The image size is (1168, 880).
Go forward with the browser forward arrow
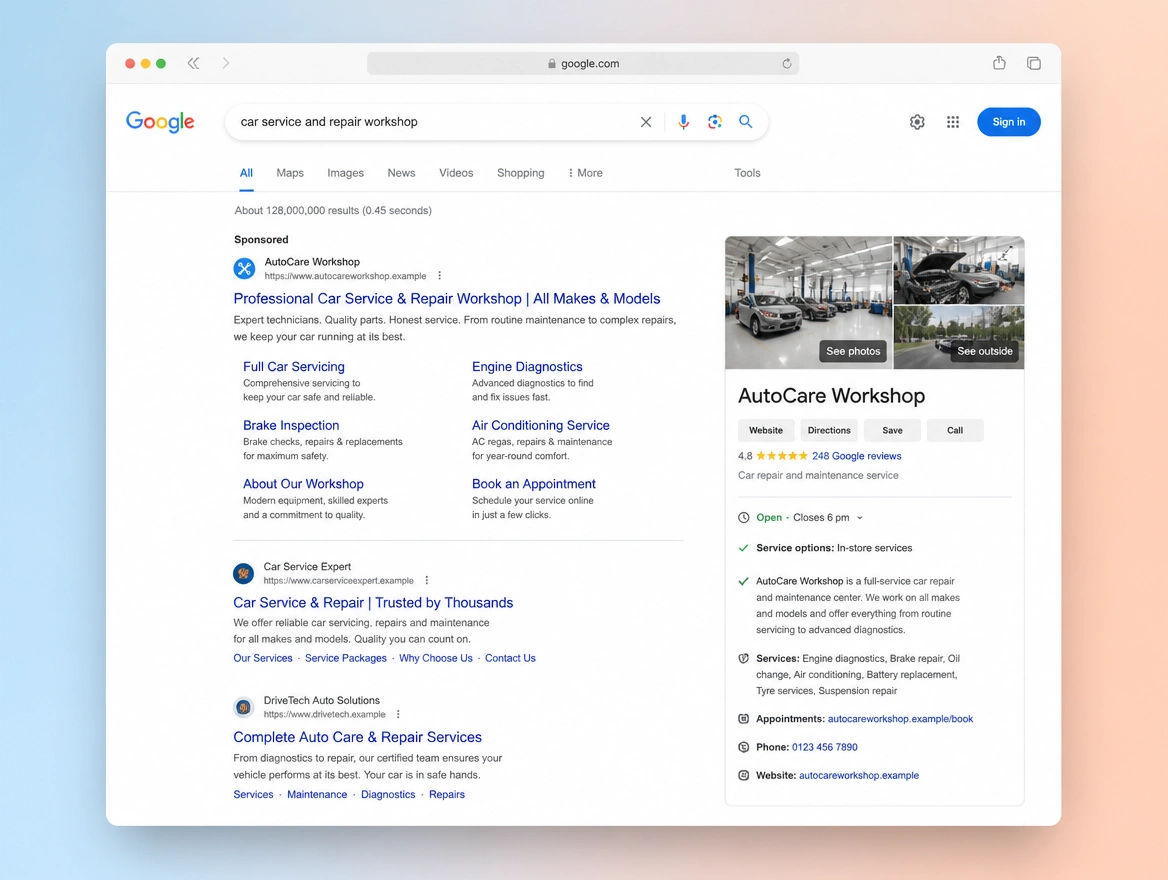(x=226, y=63)
